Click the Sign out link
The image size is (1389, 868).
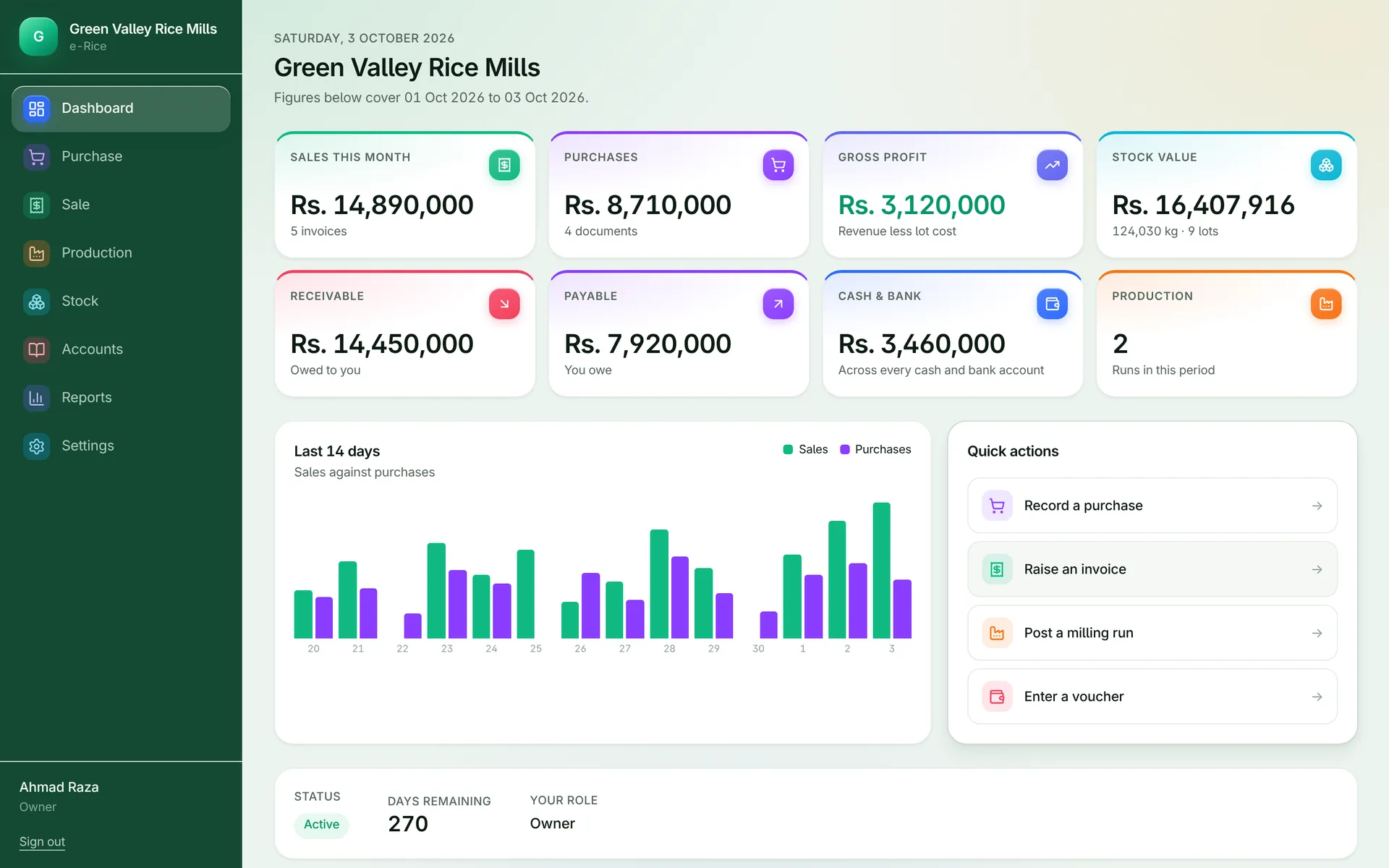pyautogui.click(x=42, y=841)
